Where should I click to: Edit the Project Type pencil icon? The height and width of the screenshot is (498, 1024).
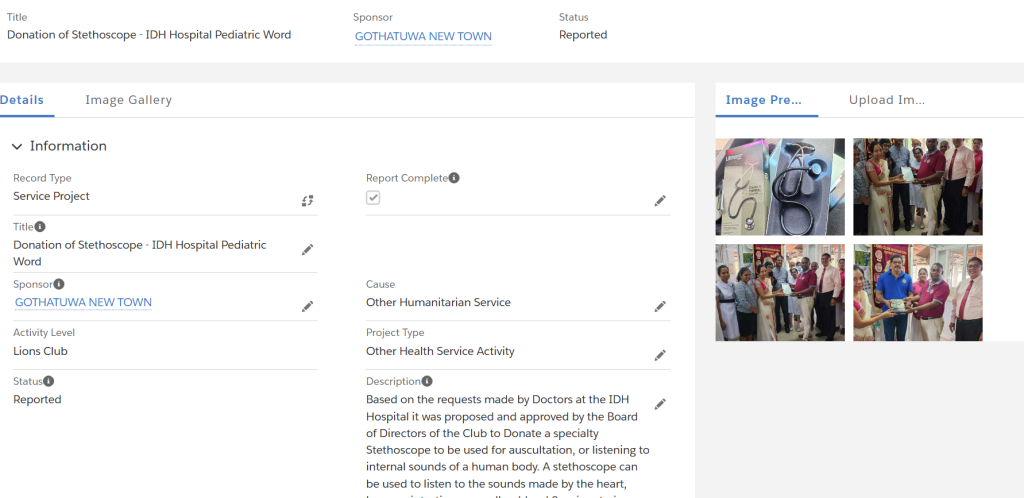point(660,355)
